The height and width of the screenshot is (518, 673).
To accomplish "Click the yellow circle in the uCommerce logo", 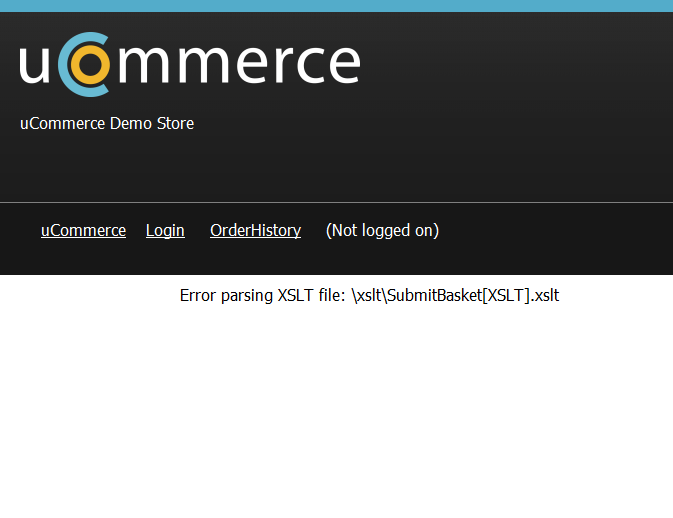I will pyautogui.click(x=90, y=64).
